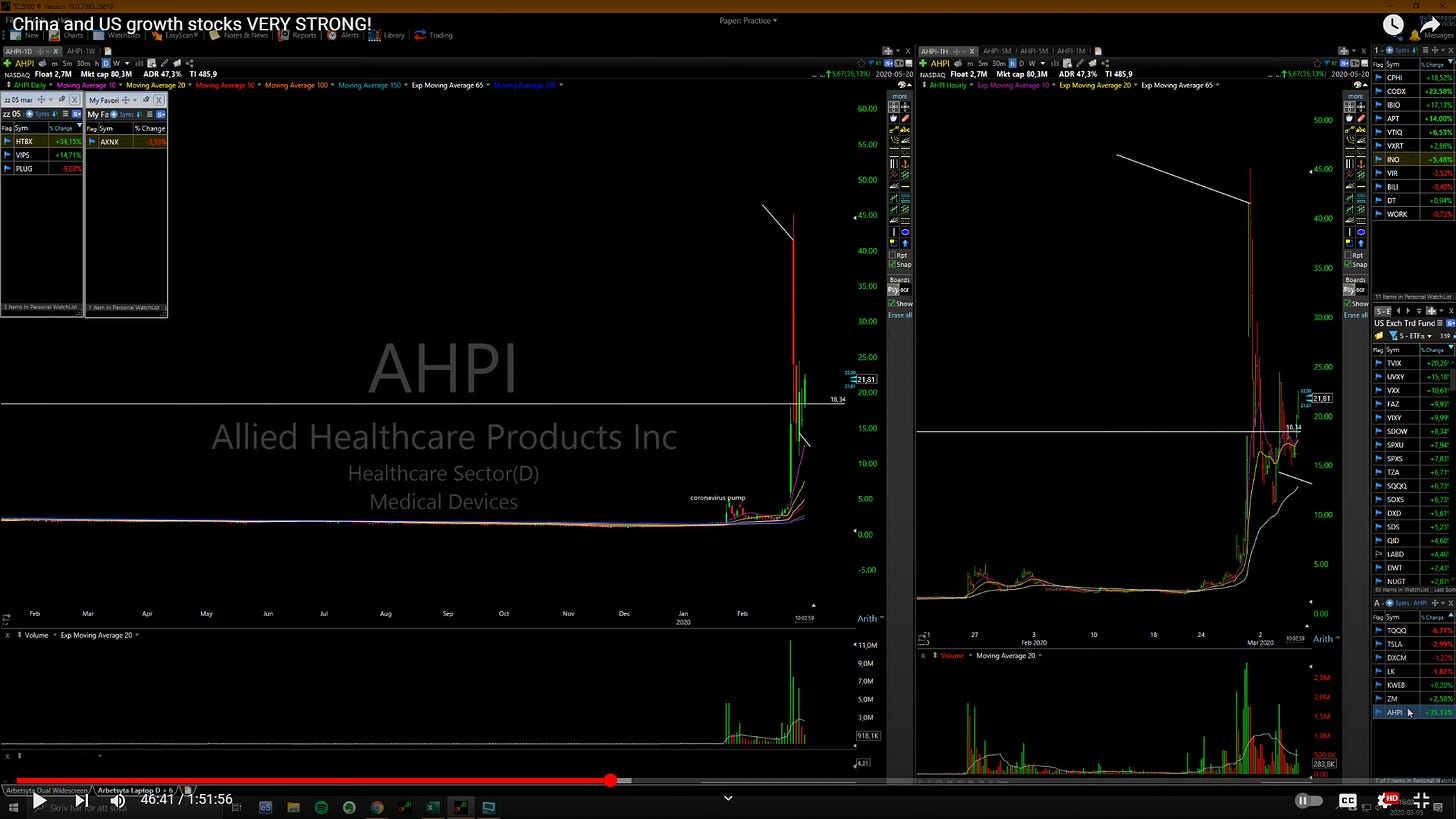The width and height of the screenshot is (1456, 819).
Task: Select the W weekly timeframe on left chart
Action: [x=117, y=63]
